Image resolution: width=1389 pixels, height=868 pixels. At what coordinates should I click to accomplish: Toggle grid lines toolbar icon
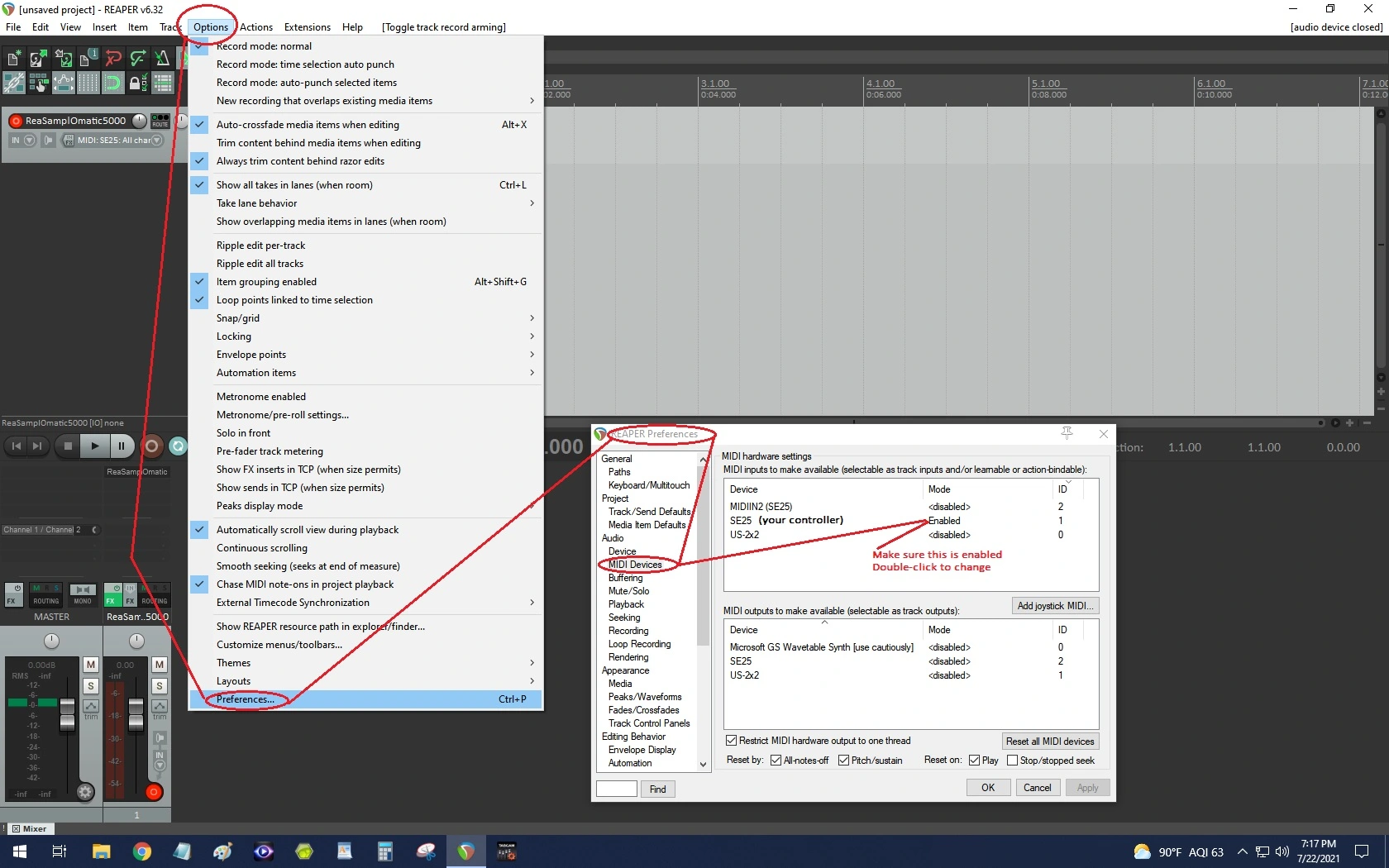coord(88,83)
